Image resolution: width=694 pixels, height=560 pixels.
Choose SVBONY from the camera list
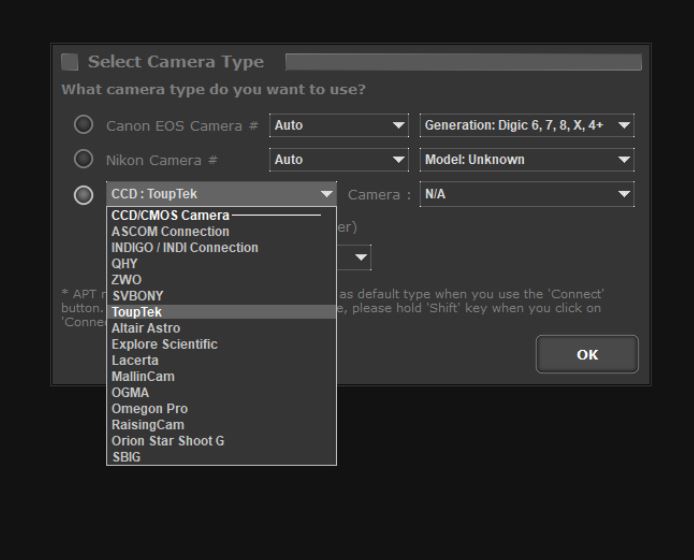[x=221, y=296]
